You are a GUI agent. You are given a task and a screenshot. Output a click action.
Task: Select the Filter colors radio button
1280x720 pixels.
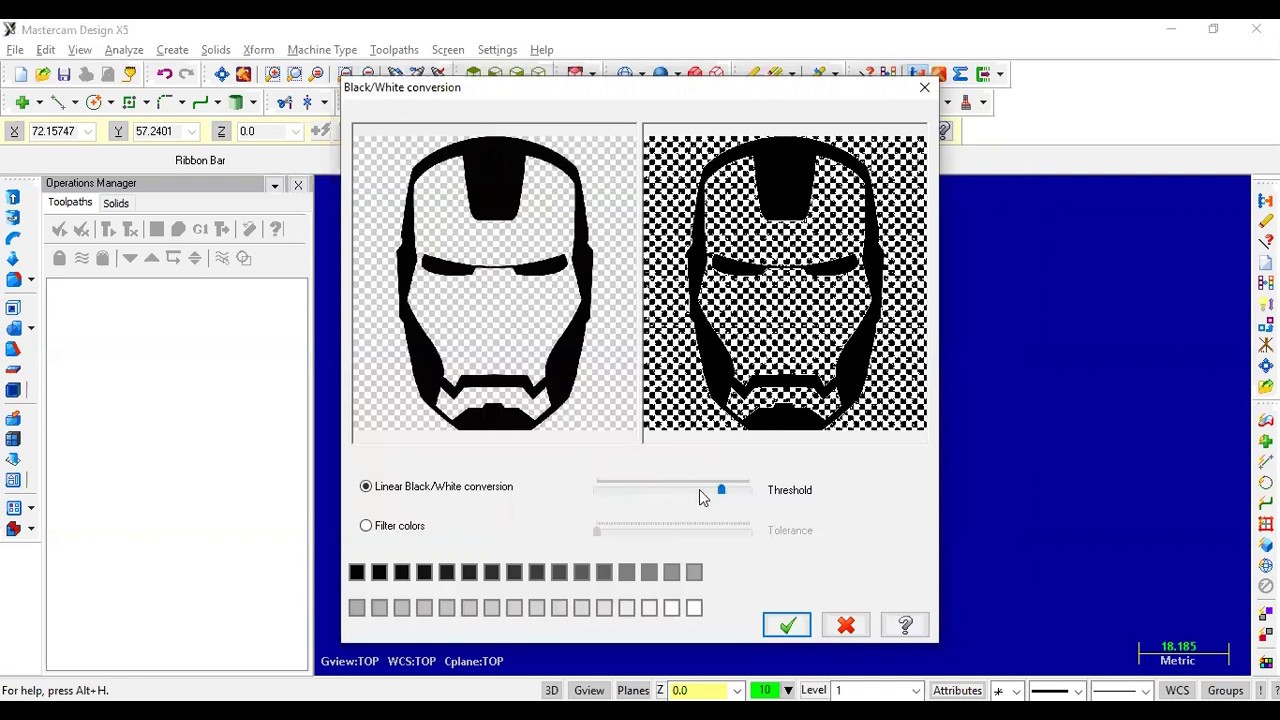tap(366, 525)
